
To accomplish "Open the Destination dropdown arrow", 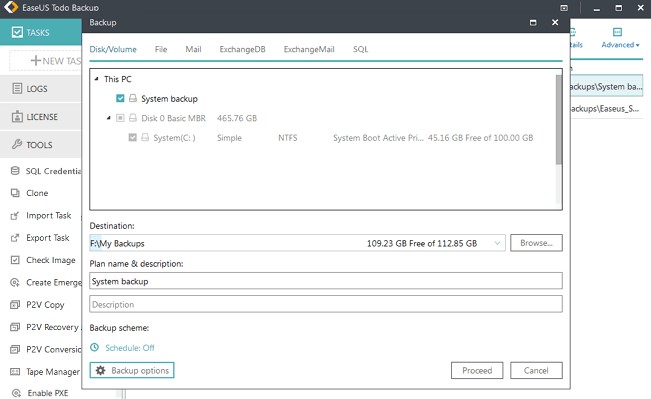I will (497, 243).
